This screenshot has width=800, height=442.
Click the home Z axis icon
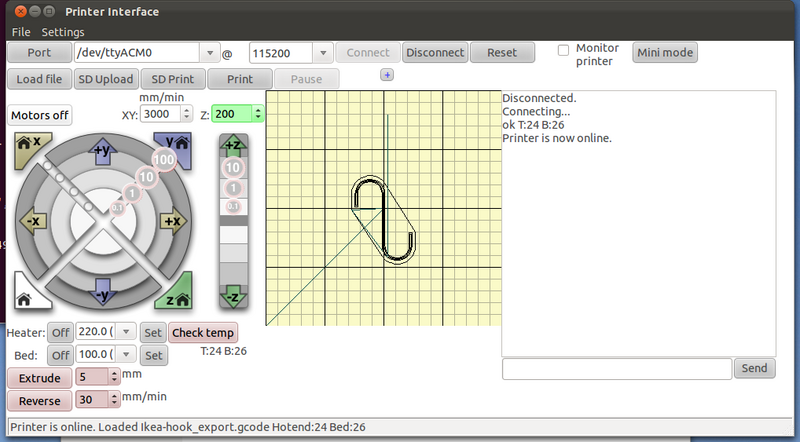pos(180,296)
